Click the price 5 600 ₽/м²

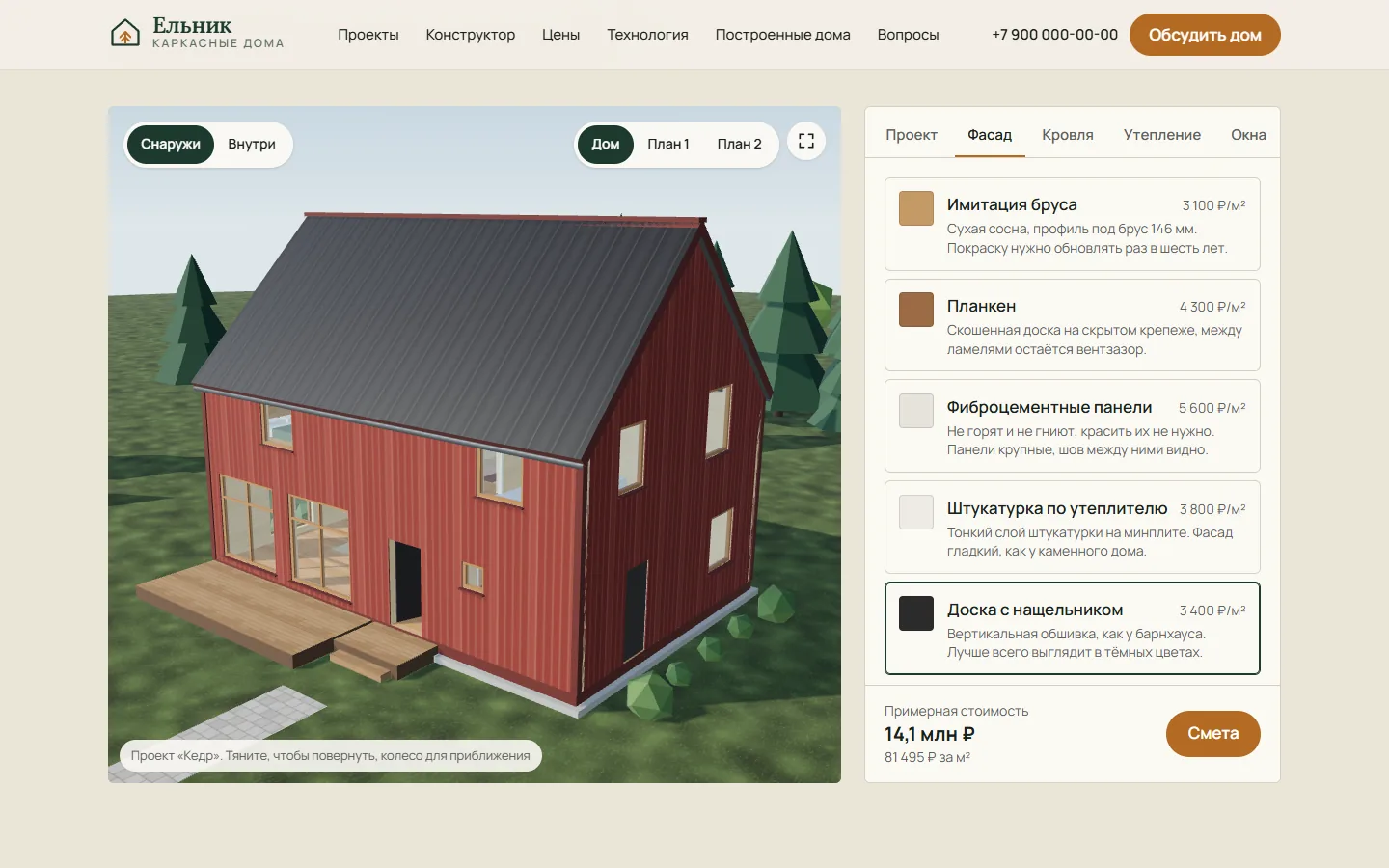[1212, 408]
